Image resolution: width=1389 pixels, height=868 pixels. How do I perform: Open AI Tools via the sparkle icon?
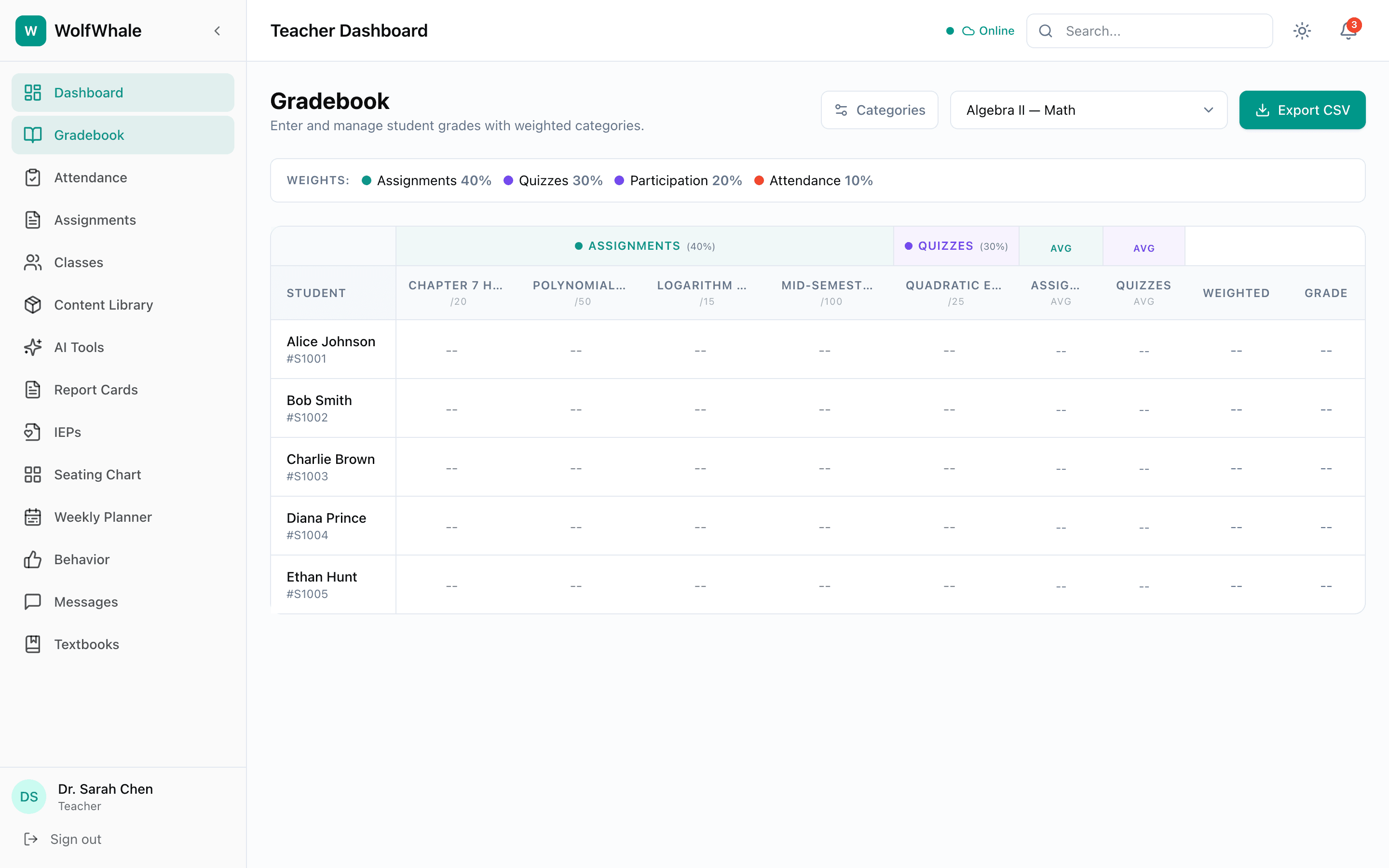(32, 347)
